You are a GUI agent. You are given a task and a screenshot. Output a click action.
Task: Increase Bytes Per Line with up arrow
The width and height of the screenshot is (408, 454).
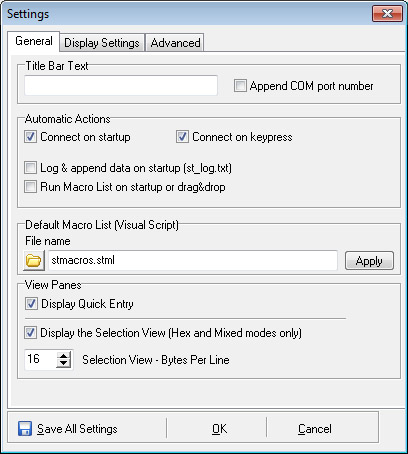pyautogui.click(x=63, y=355)
